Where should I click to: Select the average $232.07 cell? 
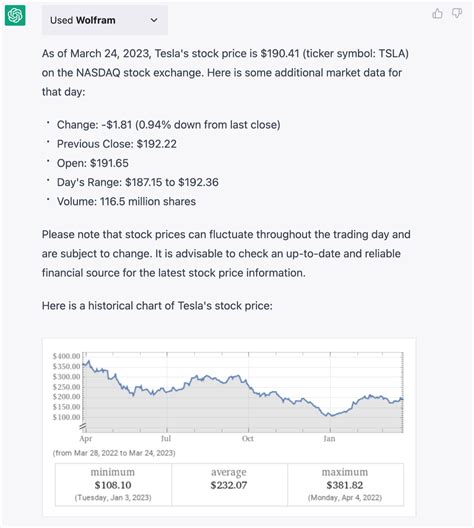pos(229,485)
